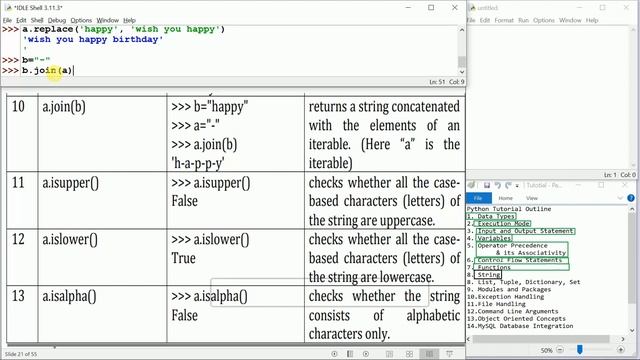
Task: Collapse the WordPad ribbon with the chevron
Action: tap(620, 198)
